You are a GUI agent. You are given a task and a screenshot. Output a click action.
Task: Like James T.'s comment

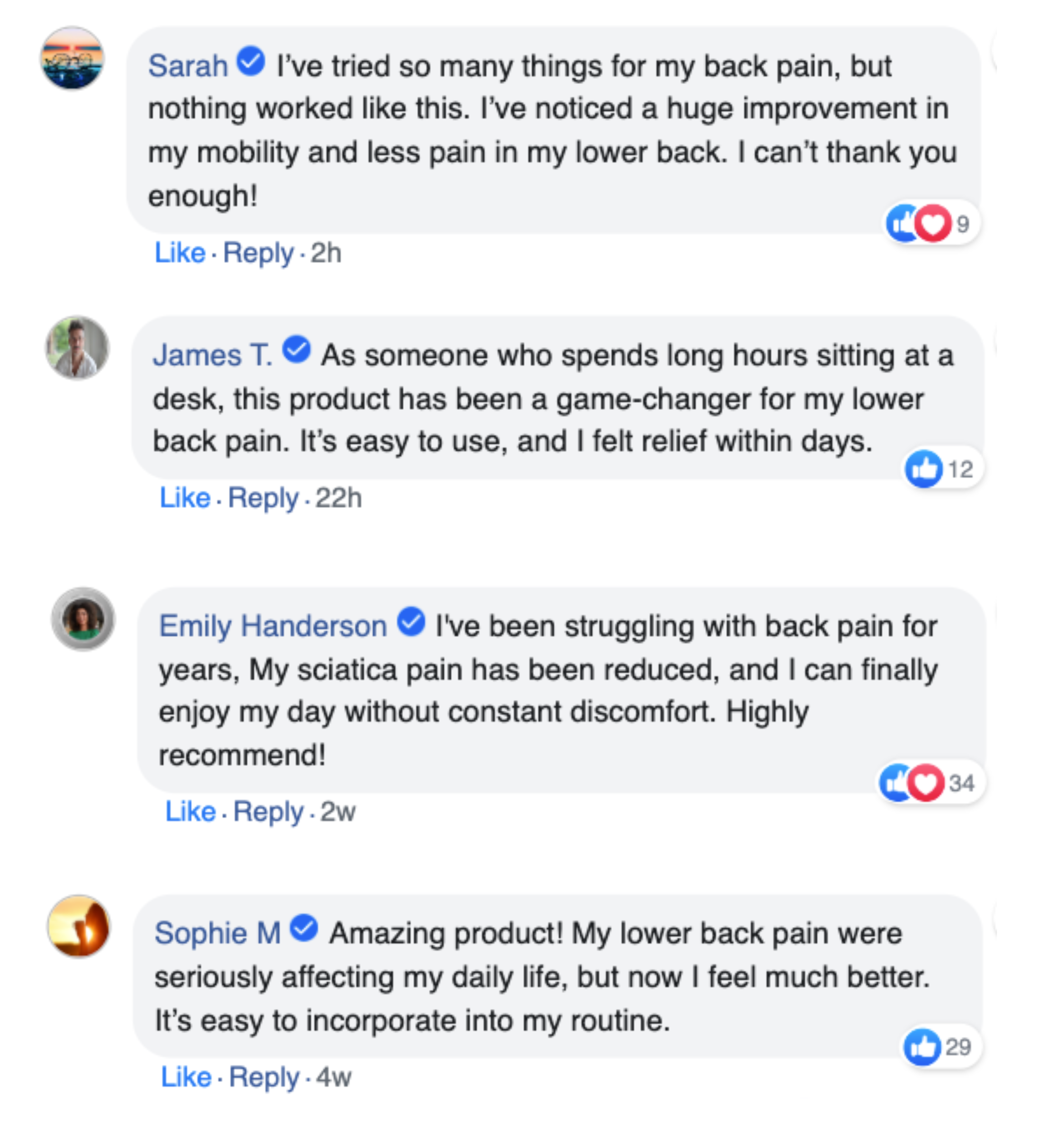(185, 498)
